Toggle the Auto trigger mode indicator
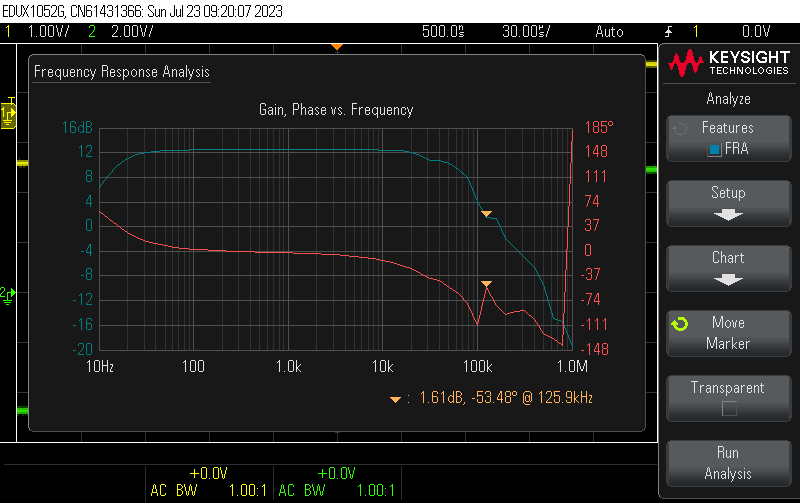 pyautogui.click(x=609, y=32)
